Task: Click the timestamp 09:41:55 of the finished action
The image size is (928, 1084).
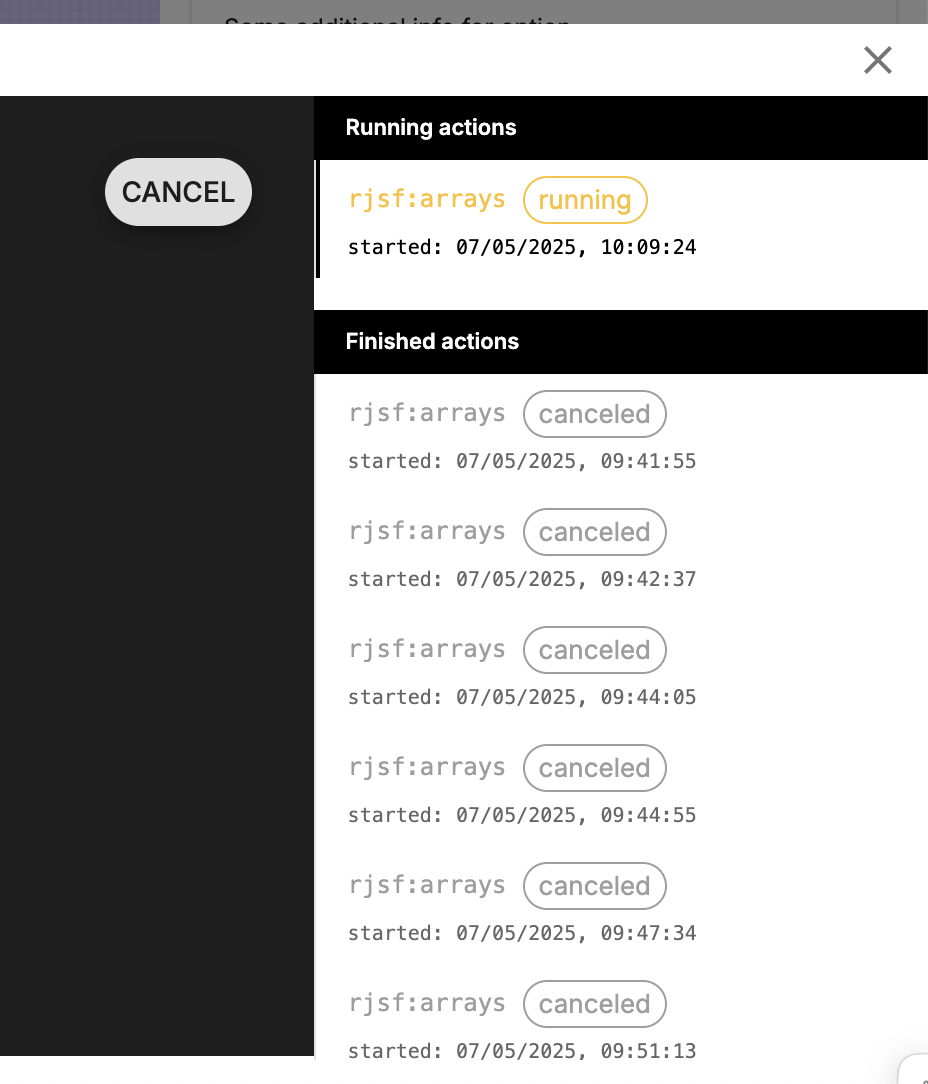Action: pyautogui.click(x=522, y=461)
